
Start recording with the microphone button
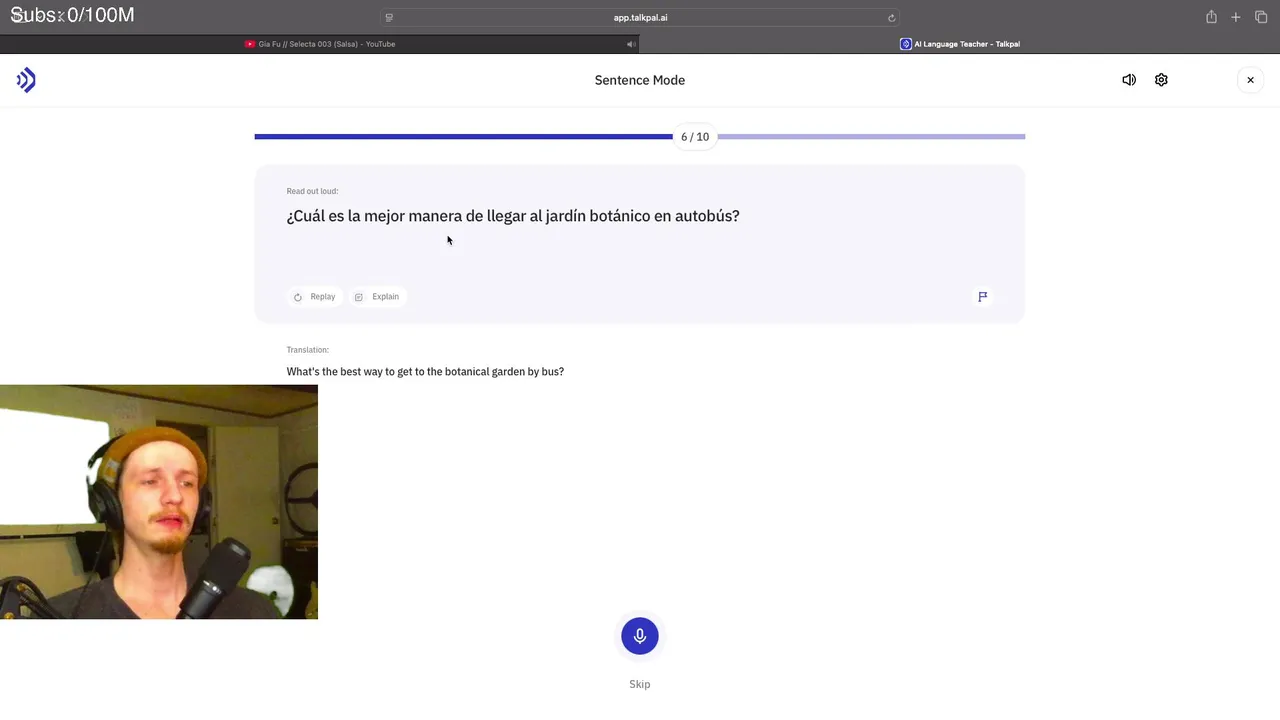tap(640, 636)
